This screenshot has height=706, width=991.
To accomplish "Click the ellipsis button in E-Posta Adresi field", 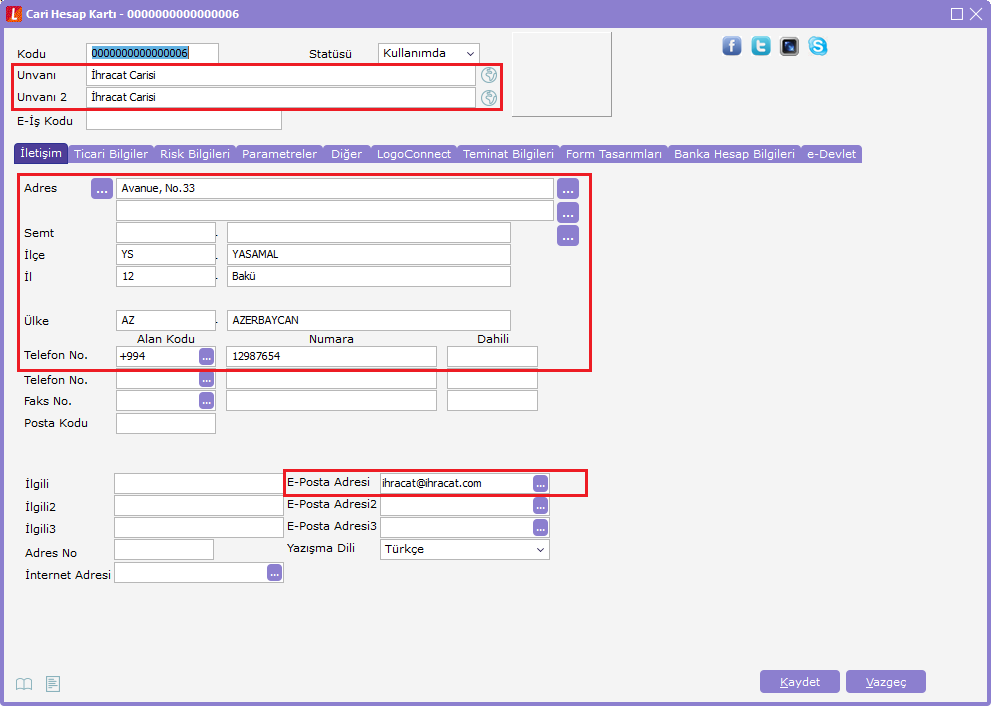I will click(x=540, y=483).
